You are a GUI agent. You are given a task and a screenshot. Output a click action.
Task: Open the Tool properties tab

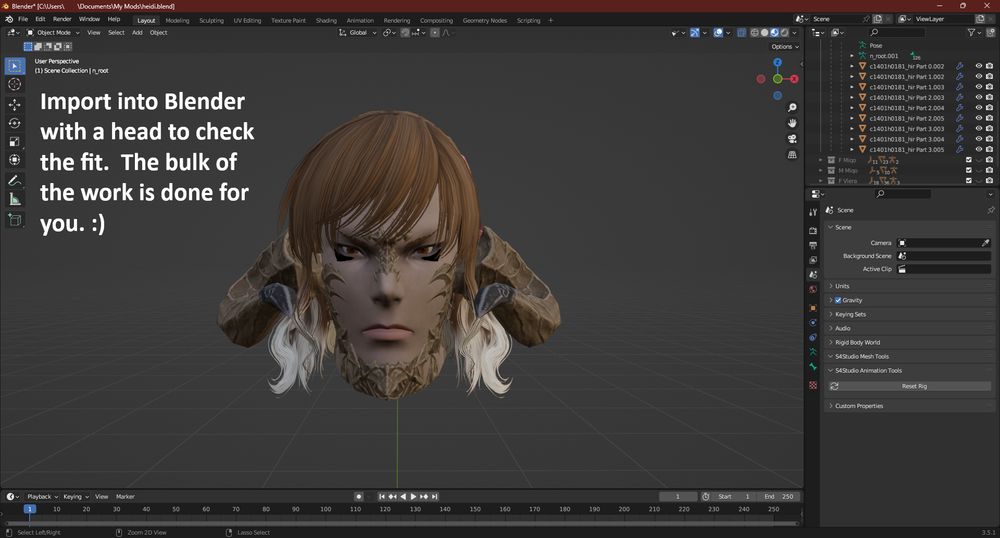(812, 212)
